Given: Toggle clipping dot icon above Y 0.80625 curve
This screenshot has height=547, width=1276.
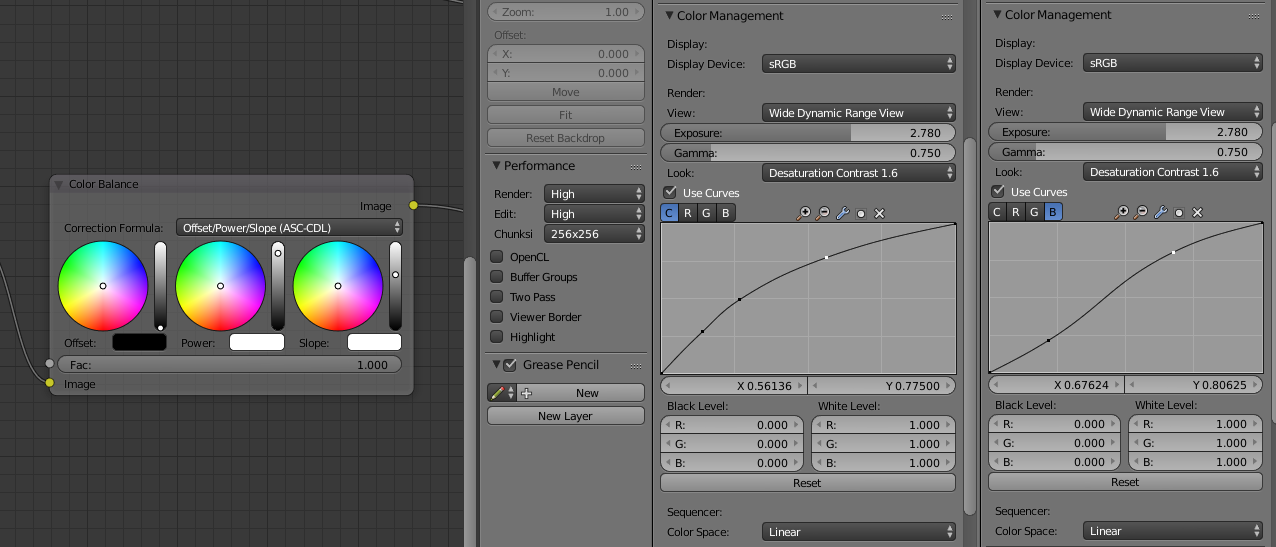Looking at the screenshot, I should (1179, 212).
